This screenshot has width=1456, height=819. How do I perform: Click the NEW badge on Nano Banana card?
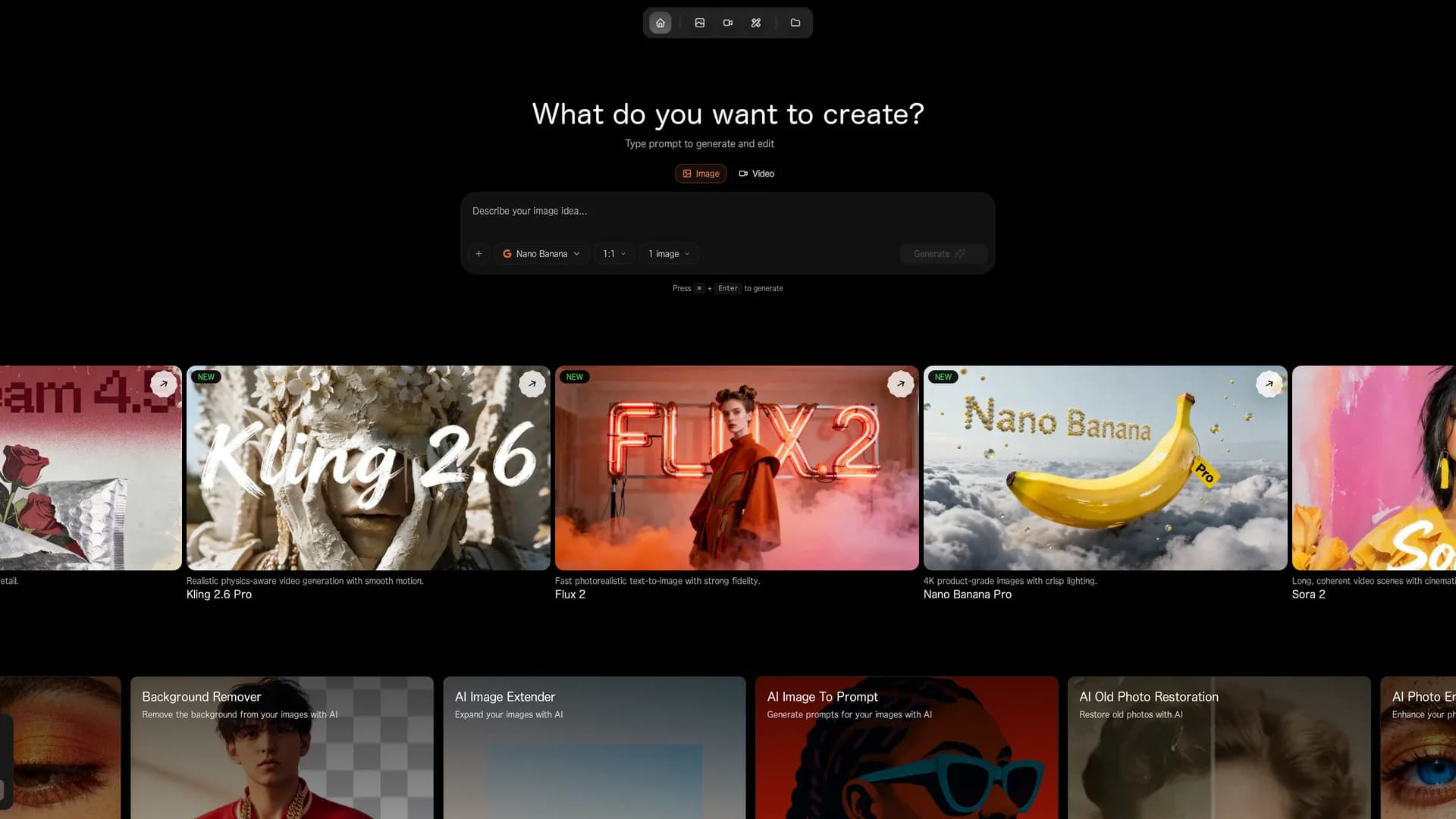(x=943, y=377)
